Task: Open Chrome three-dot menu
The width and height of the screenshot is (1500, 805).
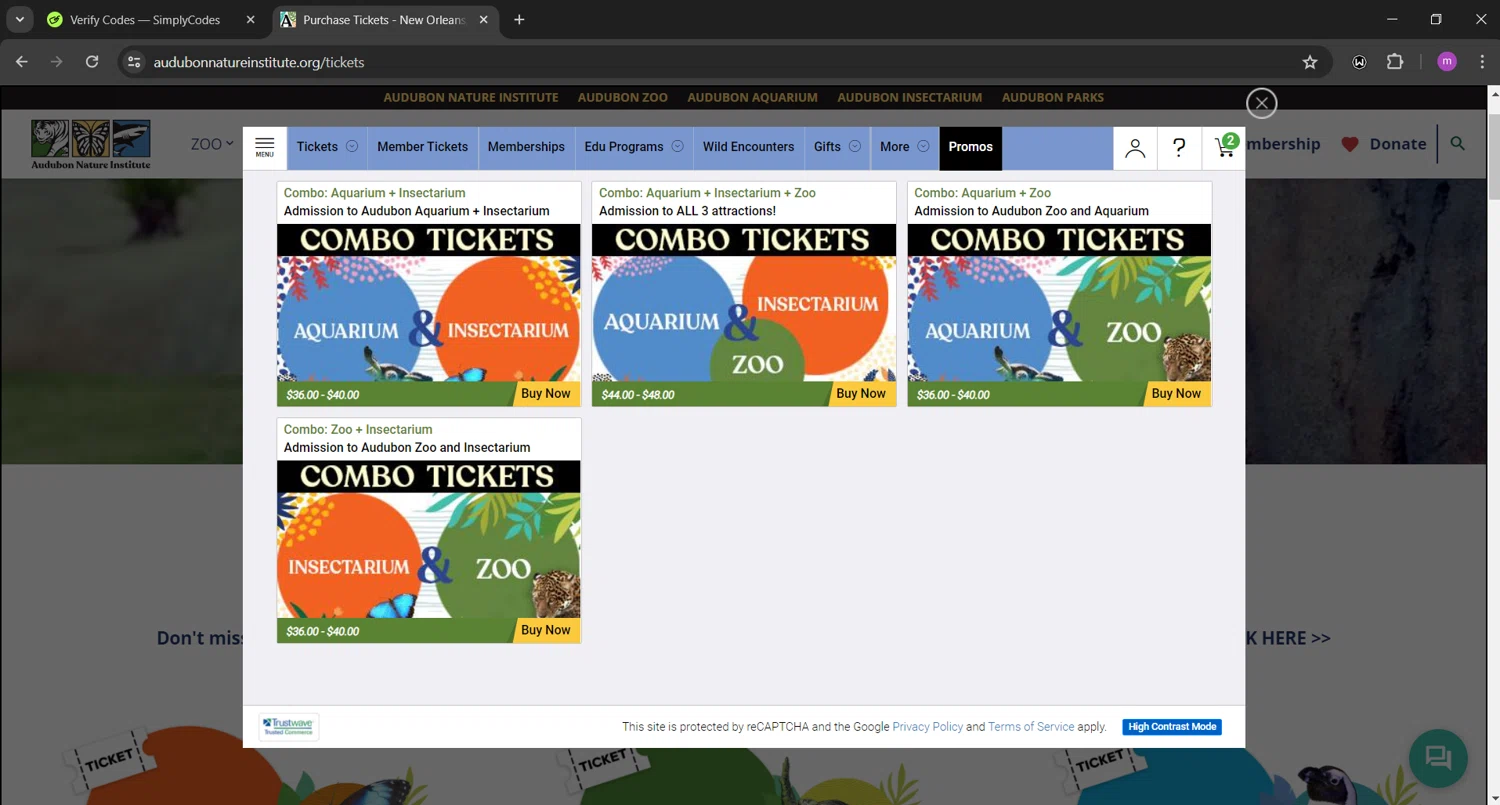Action: (x=1482, y=62)
